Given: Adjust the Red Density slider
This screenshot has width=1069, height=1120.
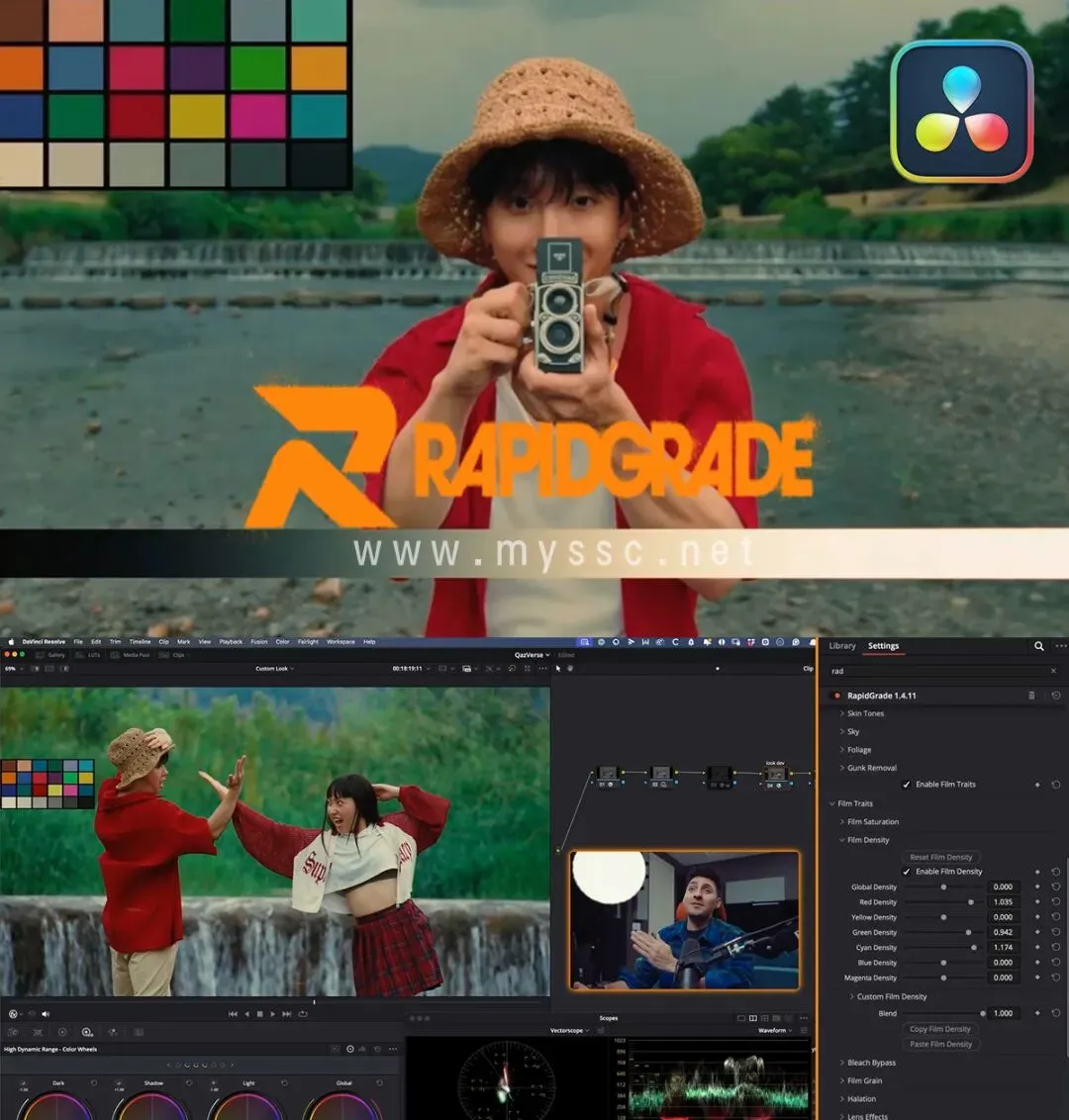Looking at the screenshot, I should click(943, 902).
